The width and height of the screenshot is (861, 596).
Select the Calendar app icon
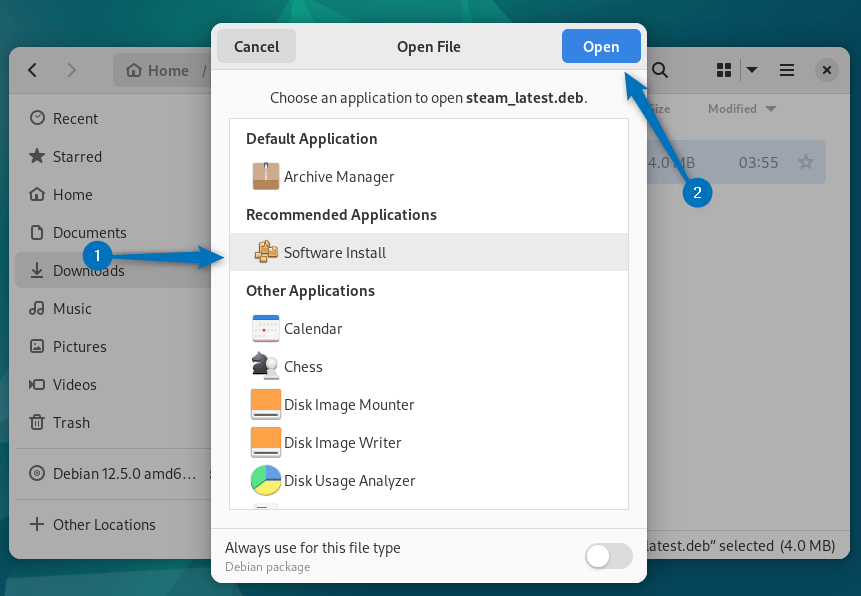tap(266, 329)
